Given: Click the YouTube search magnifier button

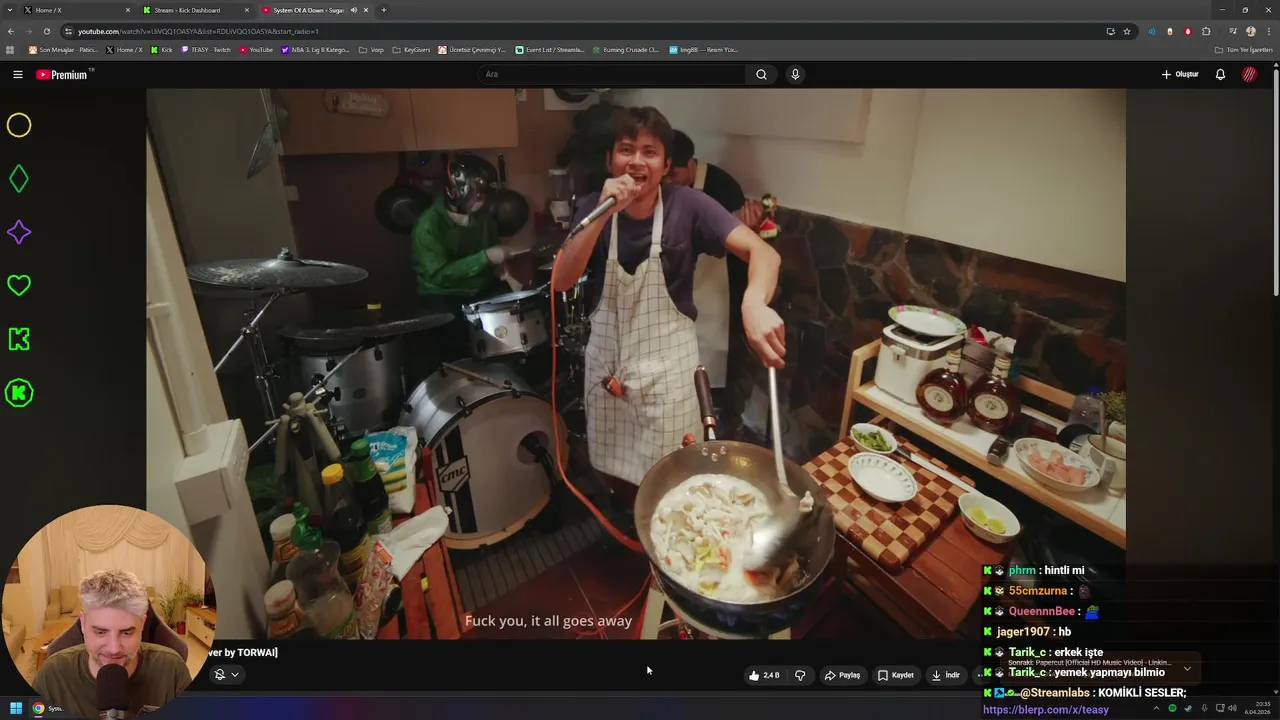Looking at the screenshot, I should point(761,74).
